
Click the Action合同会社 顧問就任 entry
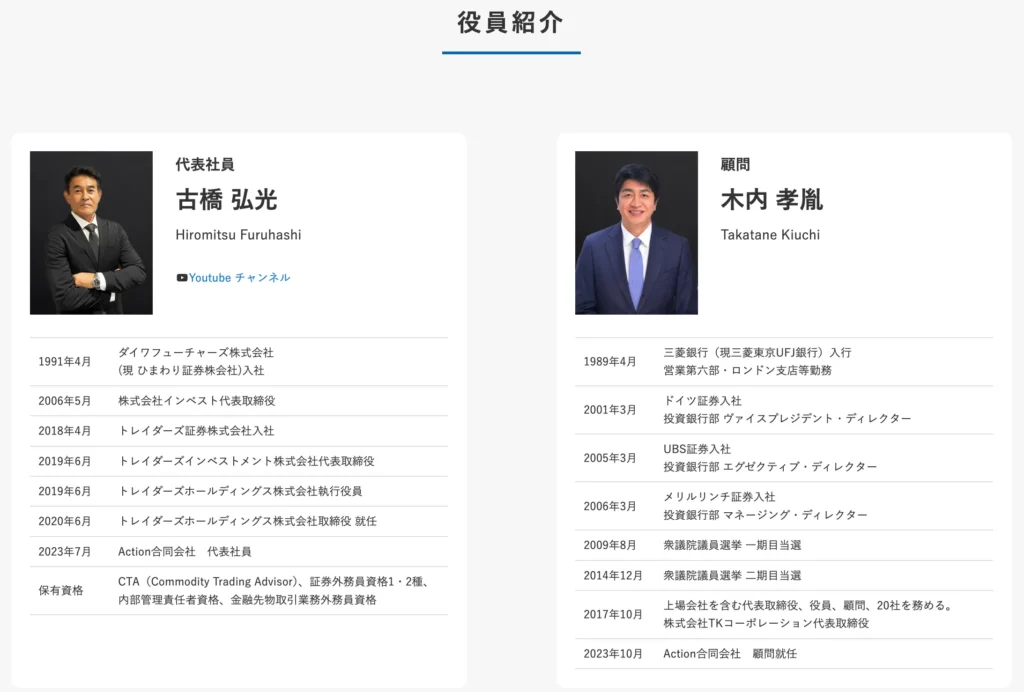[x=730, y=654]
